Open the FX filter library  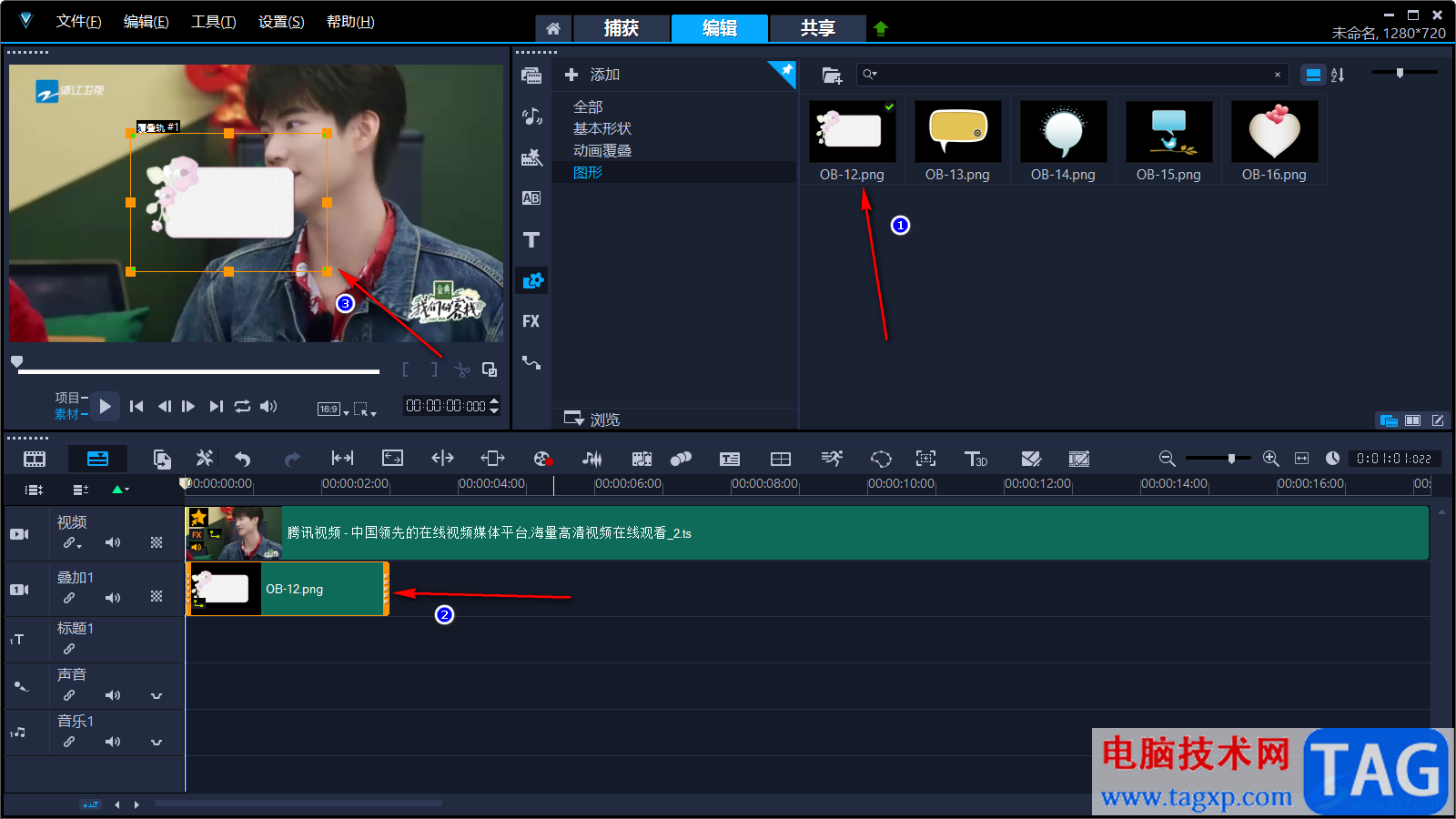(x=531, y=321)
